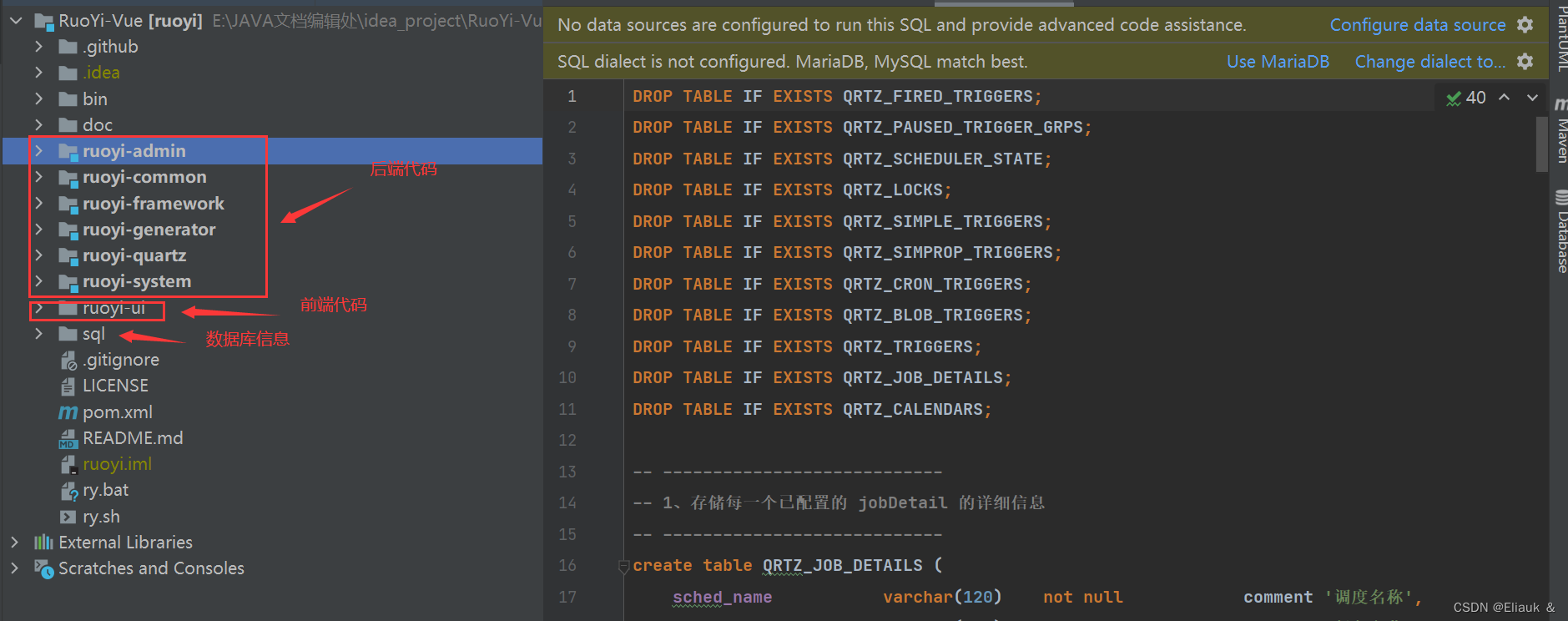Expand the ruoyi-framework module
The height and width of the screenshot is (621, 1568).
pos(38,204)
